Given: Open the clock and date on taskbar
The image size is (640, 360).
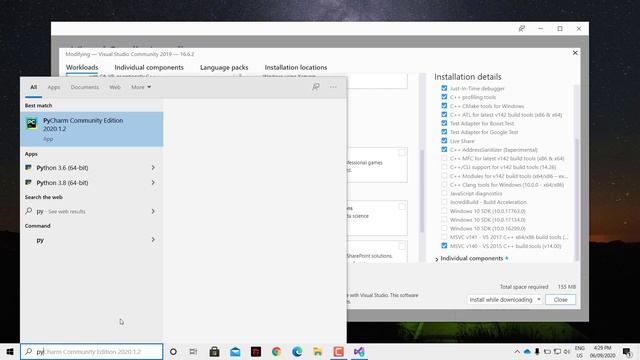Looking at the screenshot, I should coord(603,351).
